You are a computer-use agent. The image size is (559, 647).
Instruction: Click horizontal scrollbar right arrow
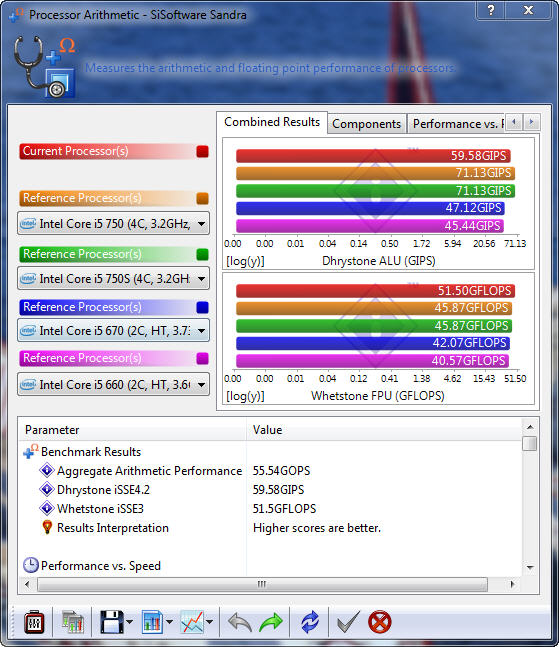tap(513, 584)
